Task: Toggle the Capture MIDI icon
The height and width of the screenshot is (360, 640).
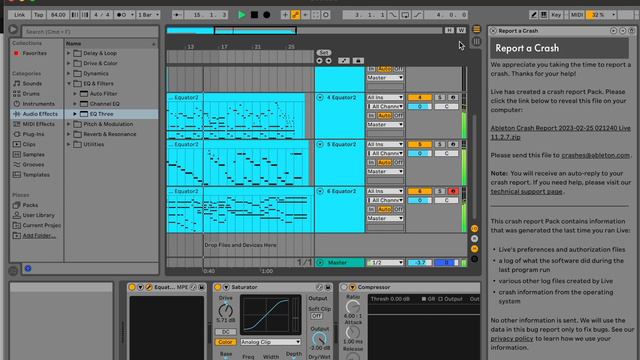Action: [x=316, y=15]
